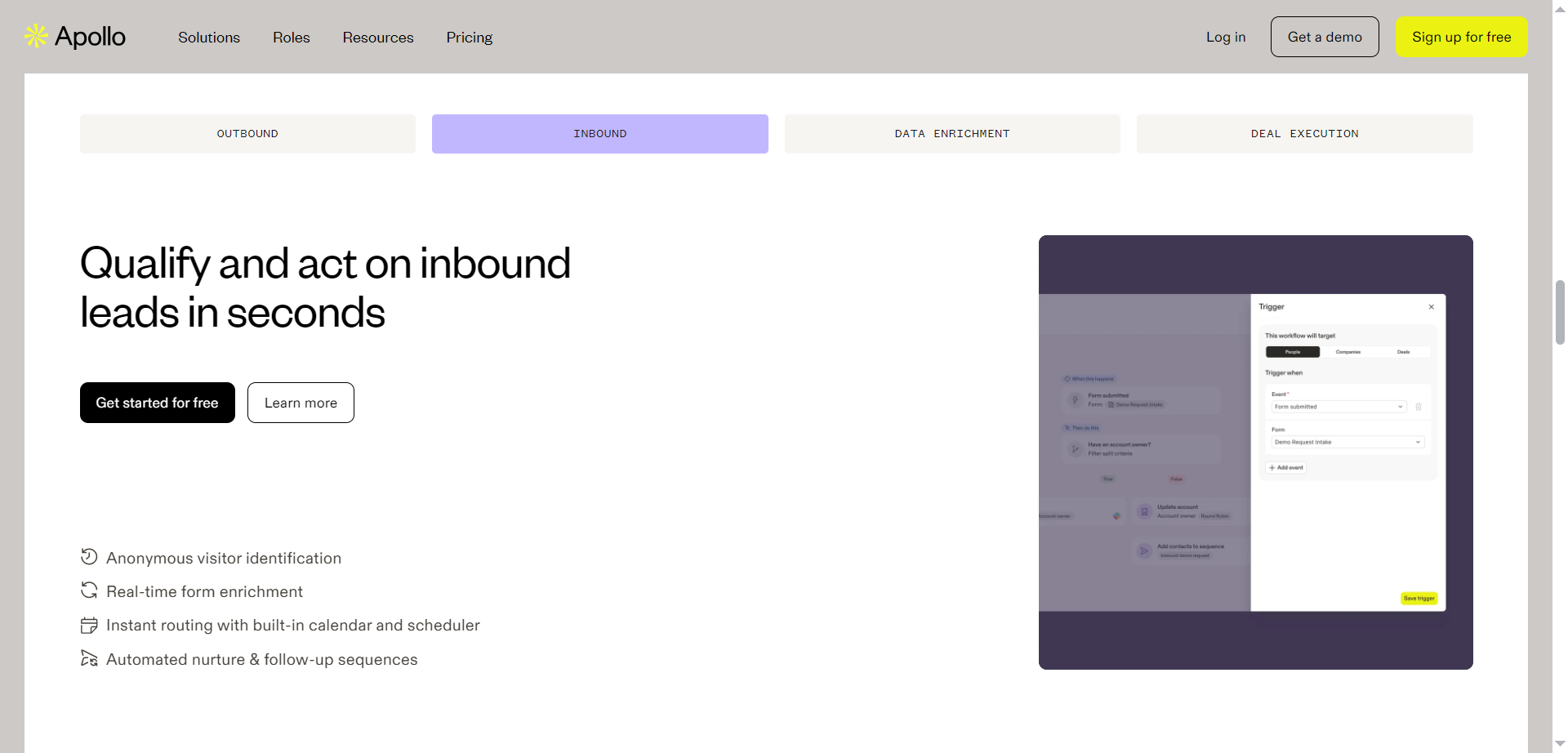Click the Slack icon in the workflow

click(1116, 515)
